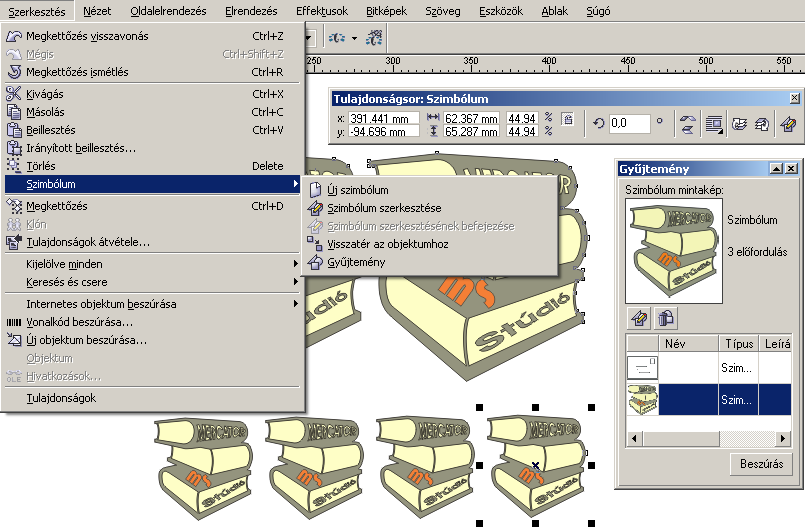Close the Tulajdonságsor property bar
805x531 pixels.
coord(795,98)
